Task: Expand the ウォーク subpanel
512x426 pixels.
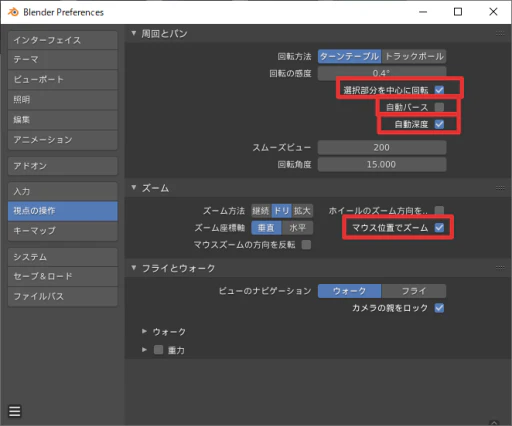Action: click(144, 331)
